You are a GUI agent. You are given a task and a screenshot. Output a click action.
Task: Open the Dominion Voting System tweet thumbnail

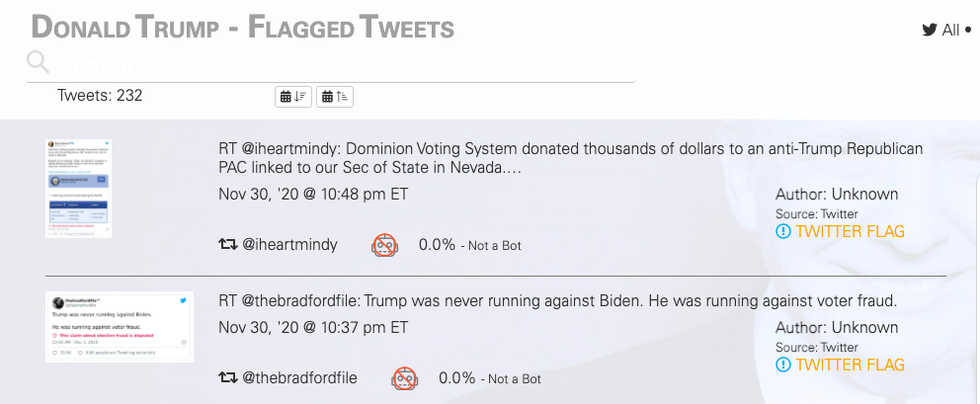click(79, 188)
